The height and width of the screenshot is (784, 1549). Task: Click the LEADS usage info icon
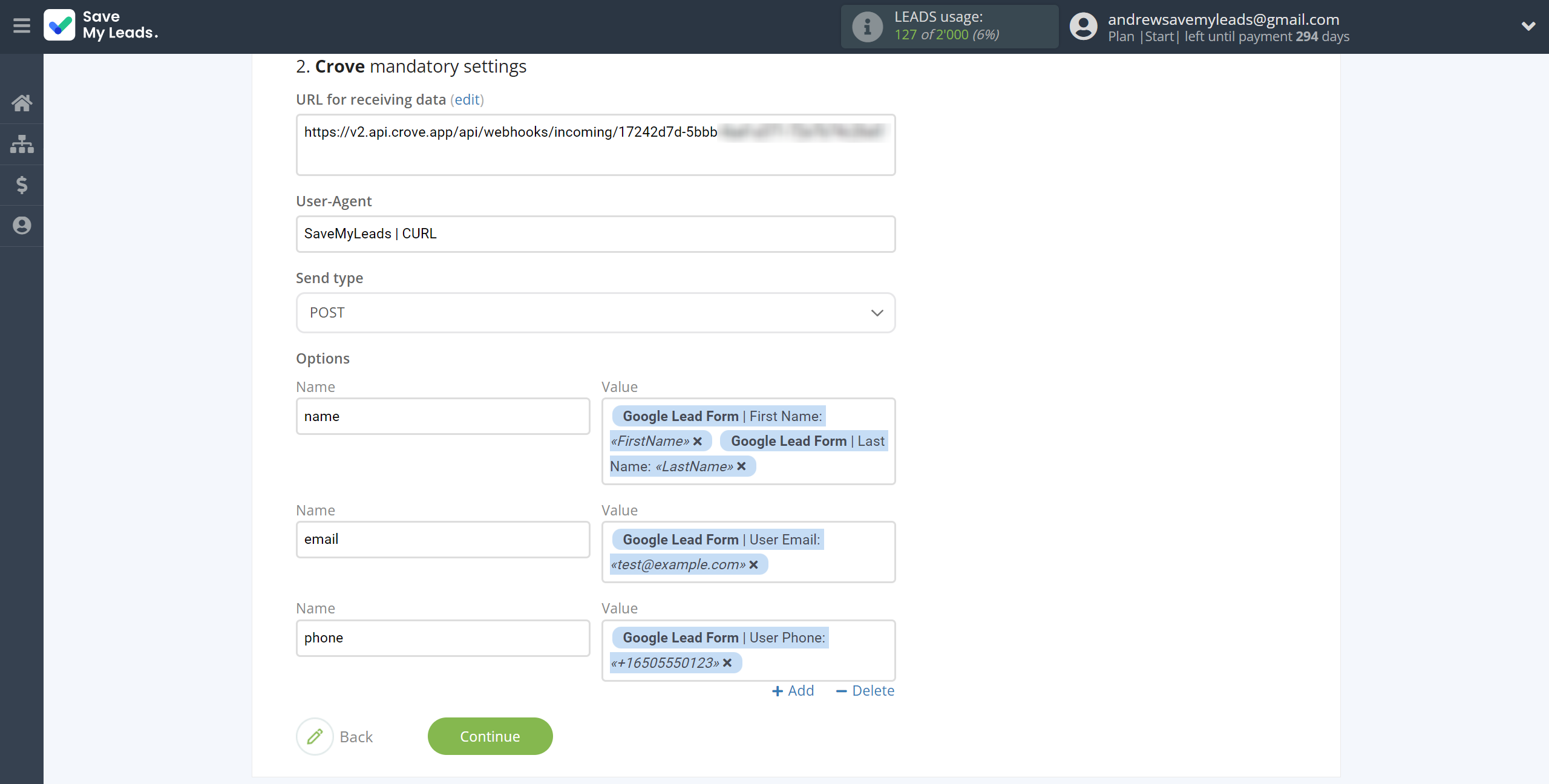867,27
